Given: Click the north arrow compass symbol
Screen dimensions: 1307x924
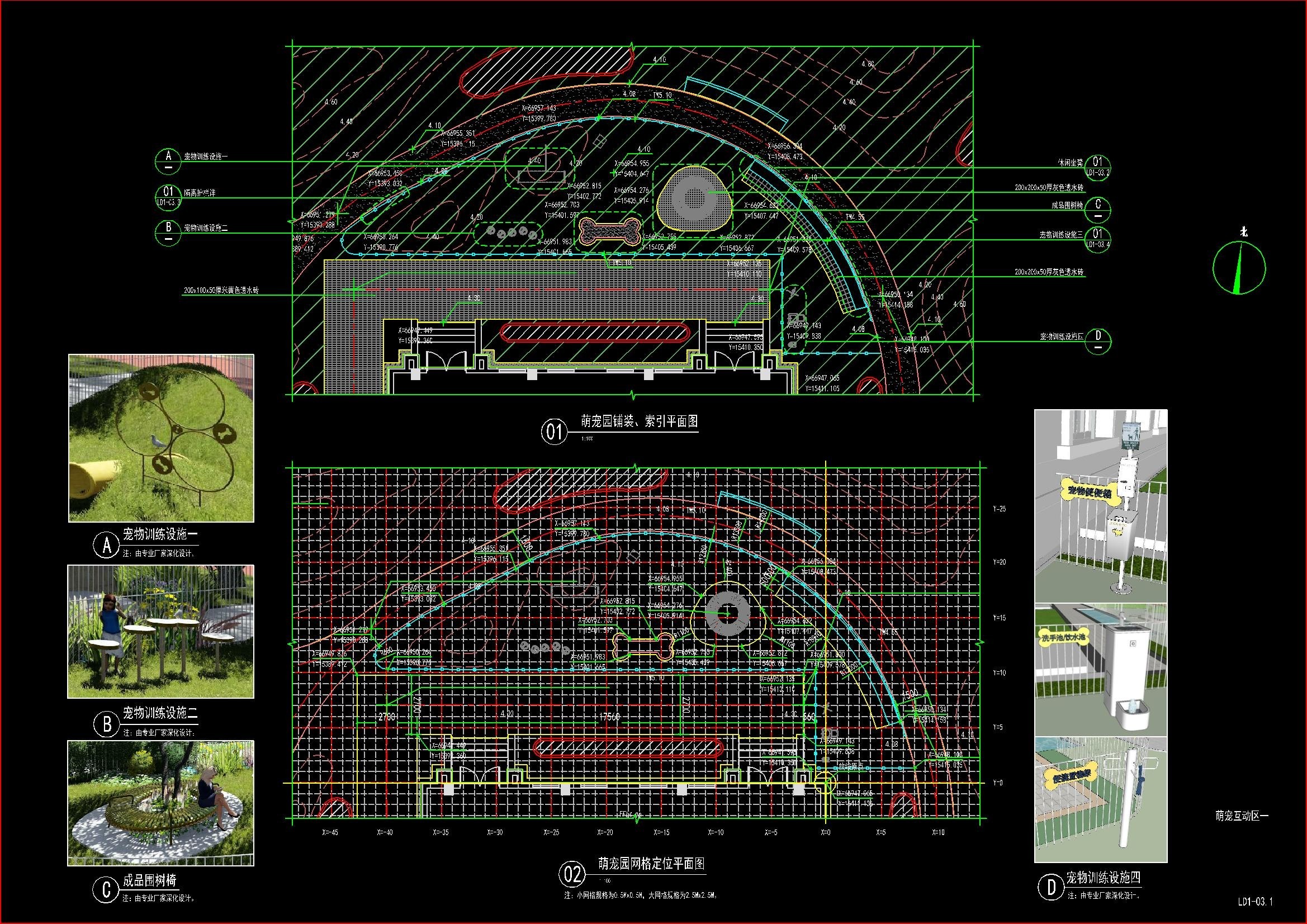Looking at the screenshot, I should pos(1239,267).
